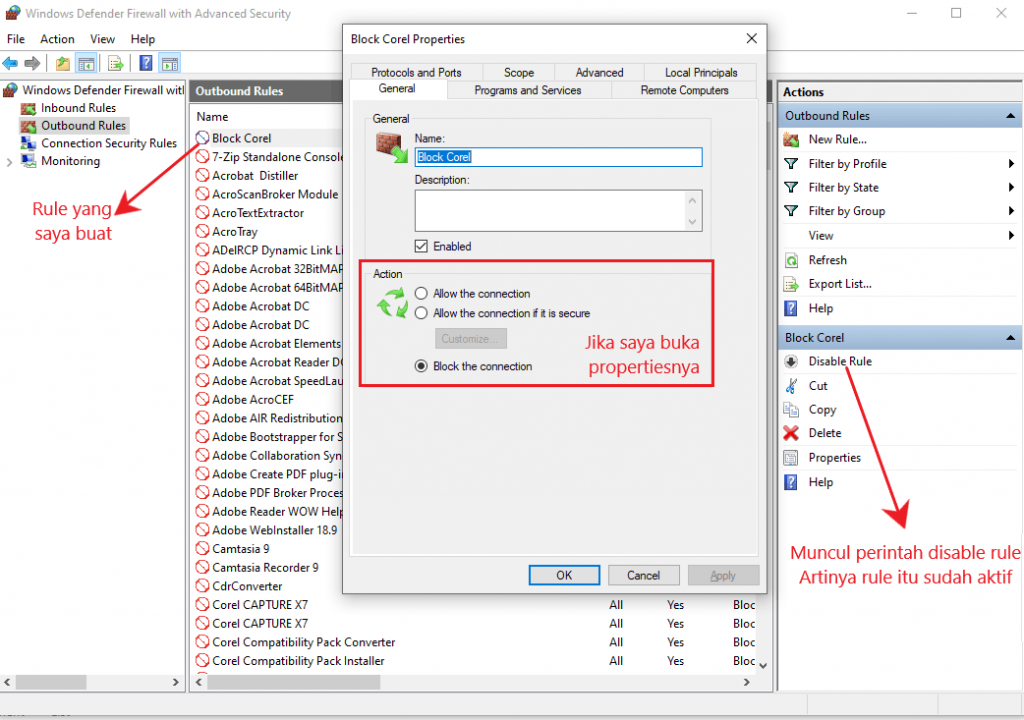Click Description box scroll up arrow
This screenshot has height=720, width=1024.
pyautogui.click(x=692, y=200)
